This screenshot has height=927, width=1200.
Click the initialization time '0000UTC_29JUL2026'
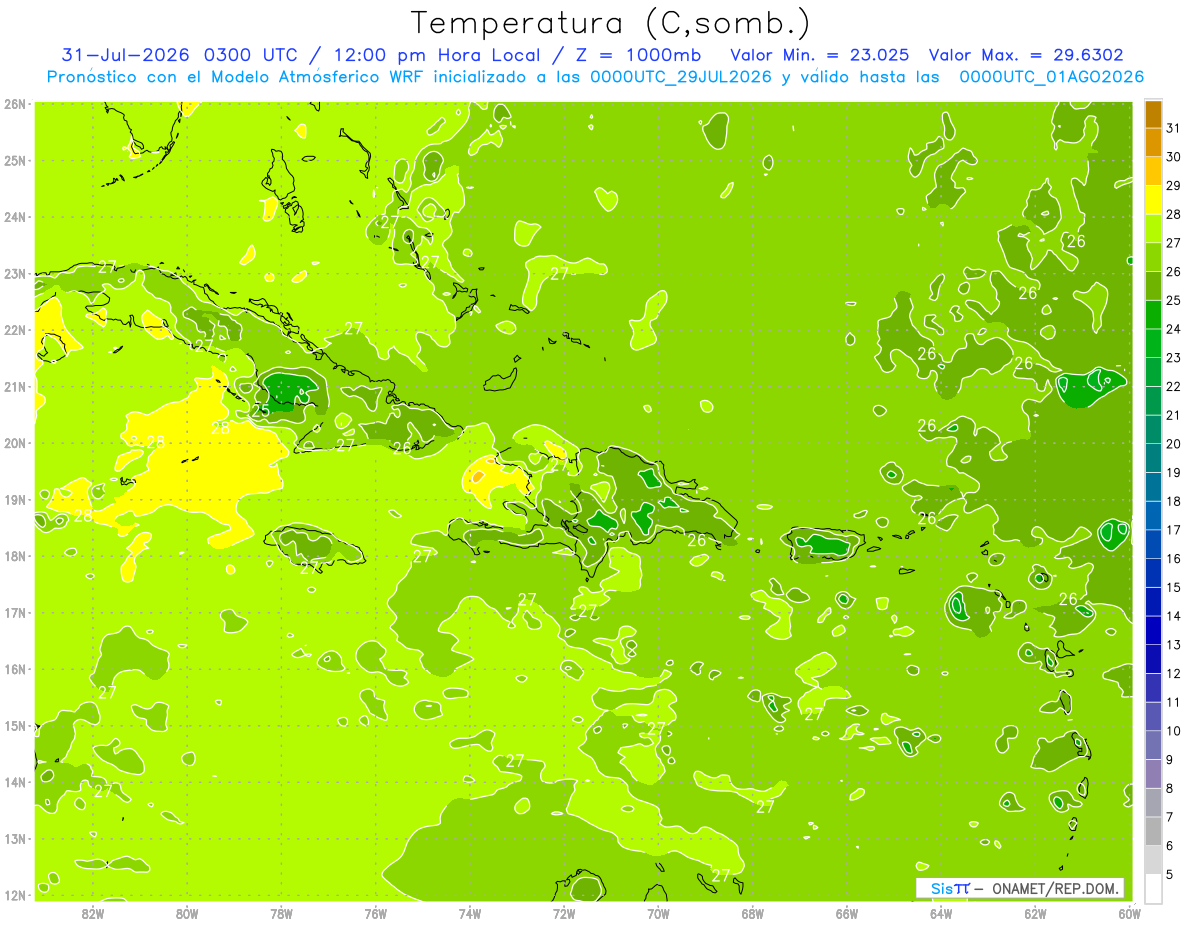click(681, 77)
